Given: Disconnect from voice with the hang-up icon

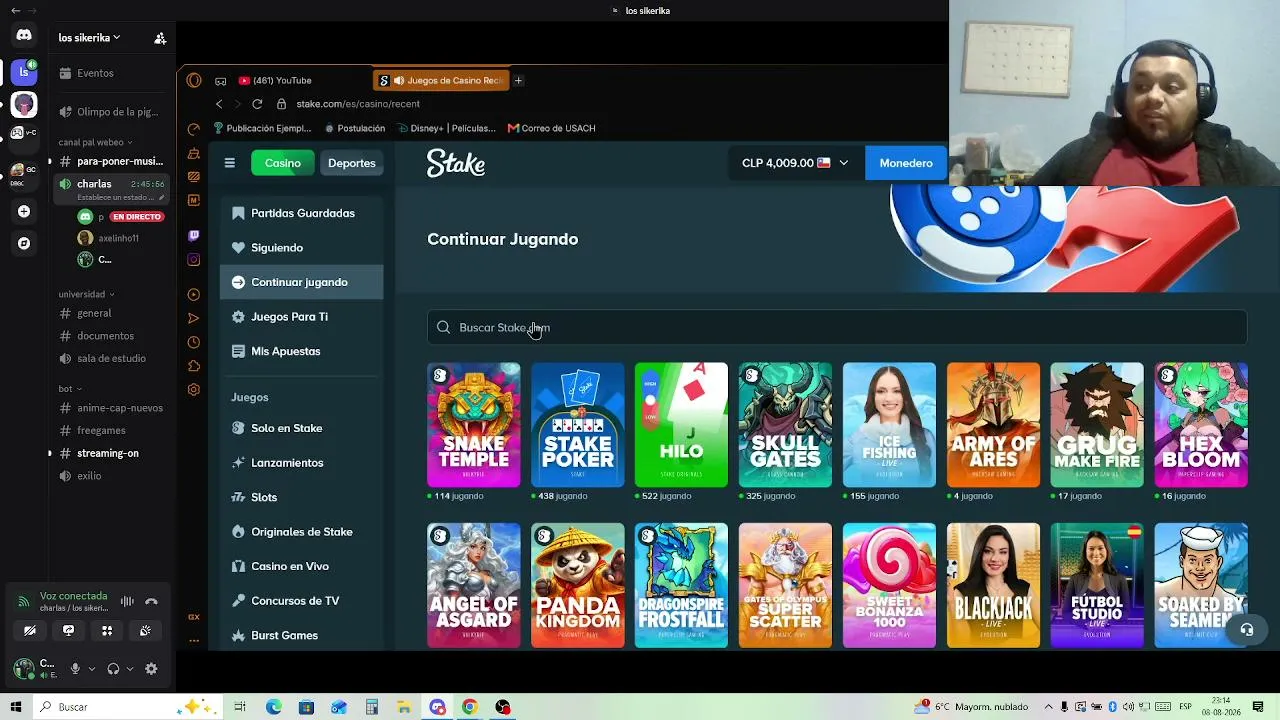Looking at the screenshot, I should coord(151,601).
